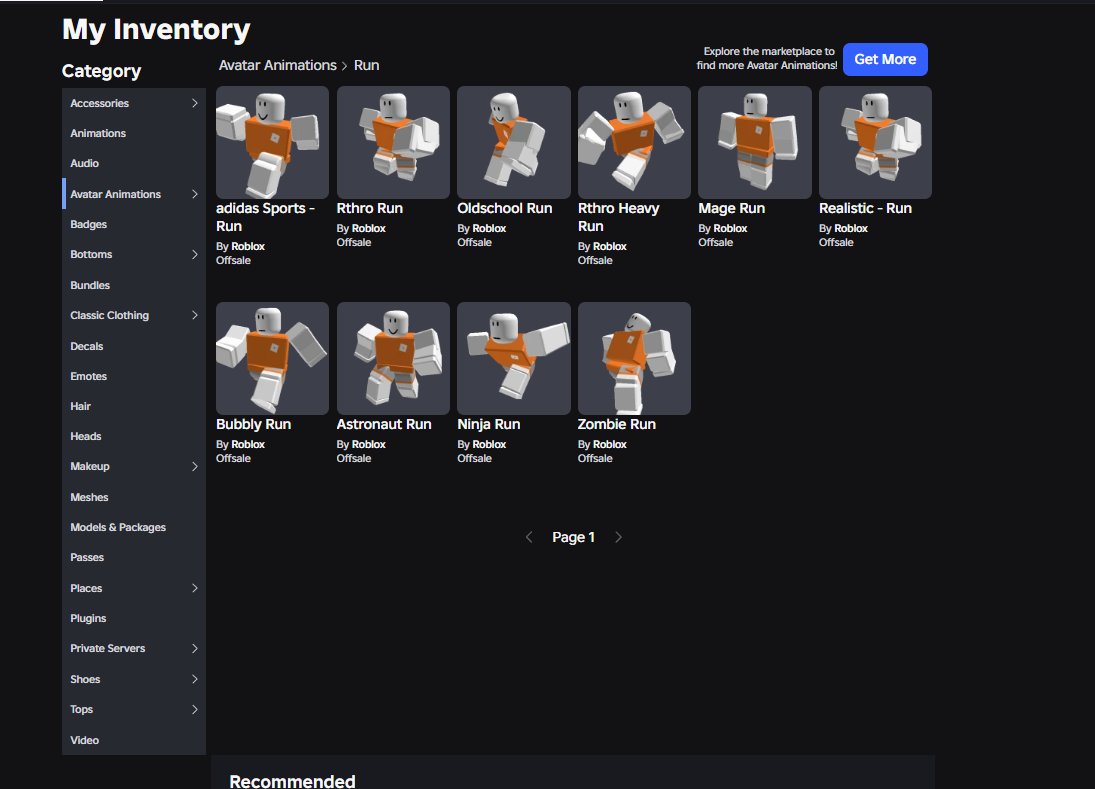
Task: Go to the next inventory page arrow
Action: point(618,537)
